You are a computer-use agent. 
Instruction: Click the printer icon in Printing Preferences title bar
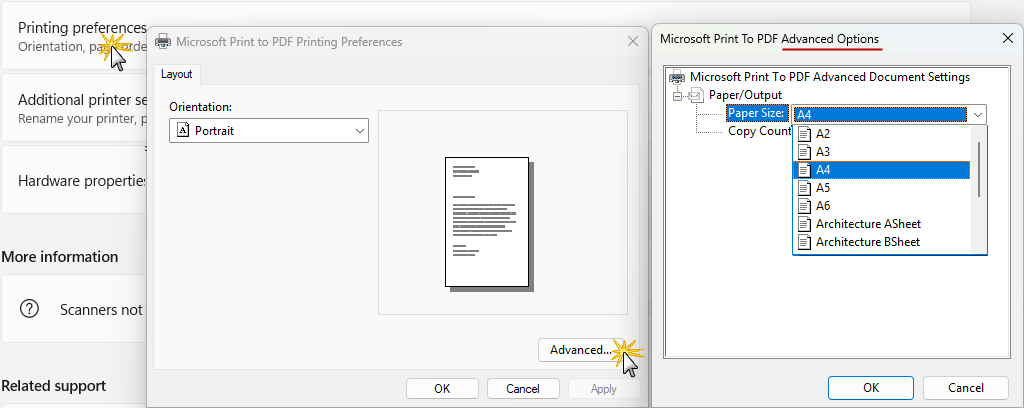coord(163,42)
